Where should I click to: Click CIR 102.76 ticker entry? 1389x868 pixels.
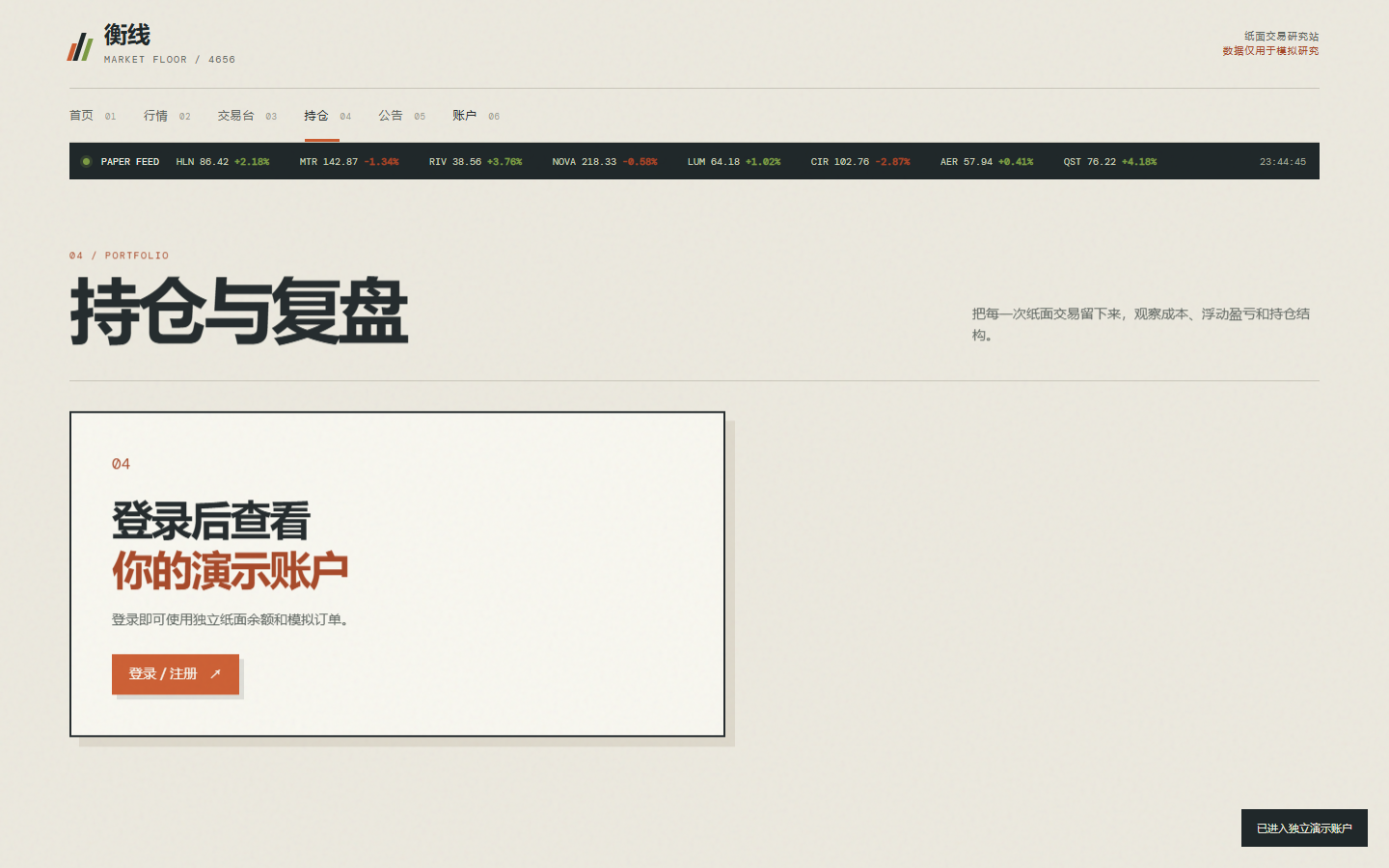click(860, 162)
